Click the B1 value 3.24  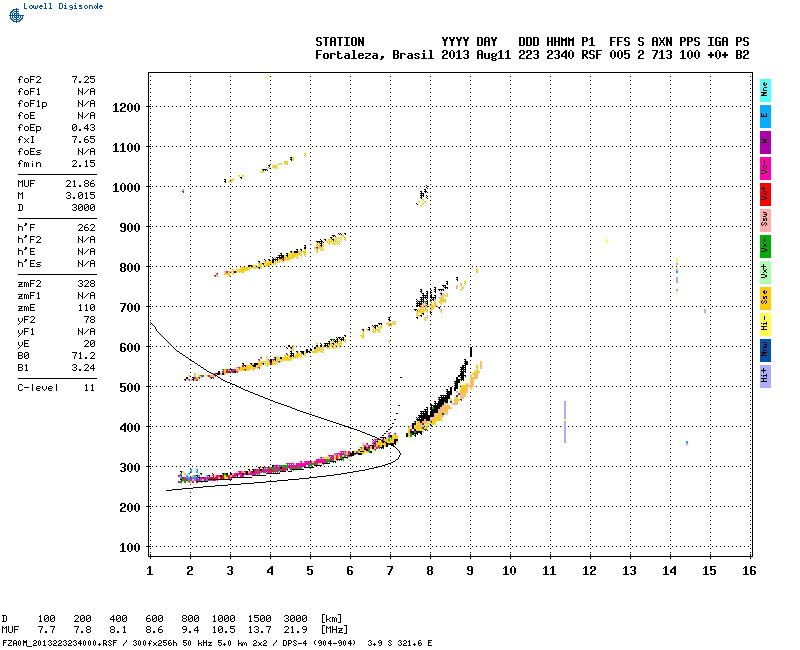84,368
